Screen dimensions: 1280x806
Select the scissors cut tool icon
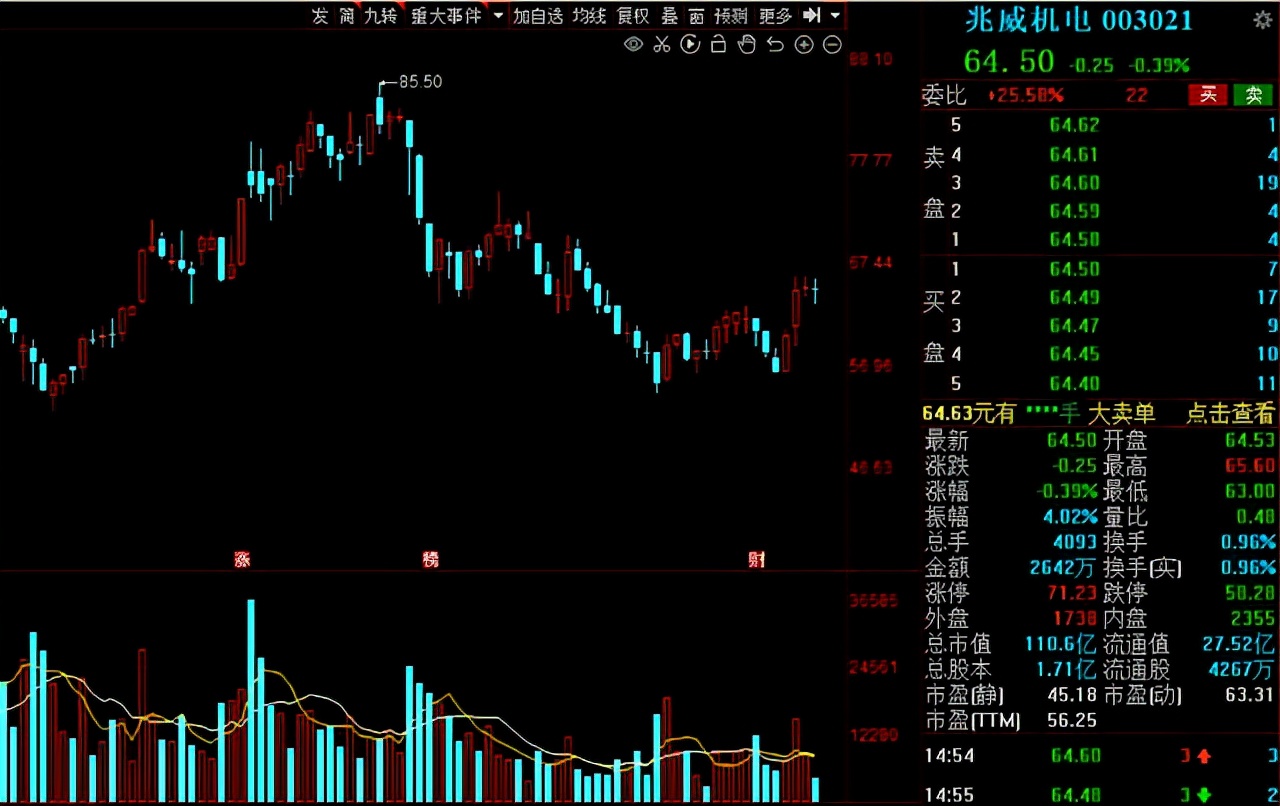661,44
